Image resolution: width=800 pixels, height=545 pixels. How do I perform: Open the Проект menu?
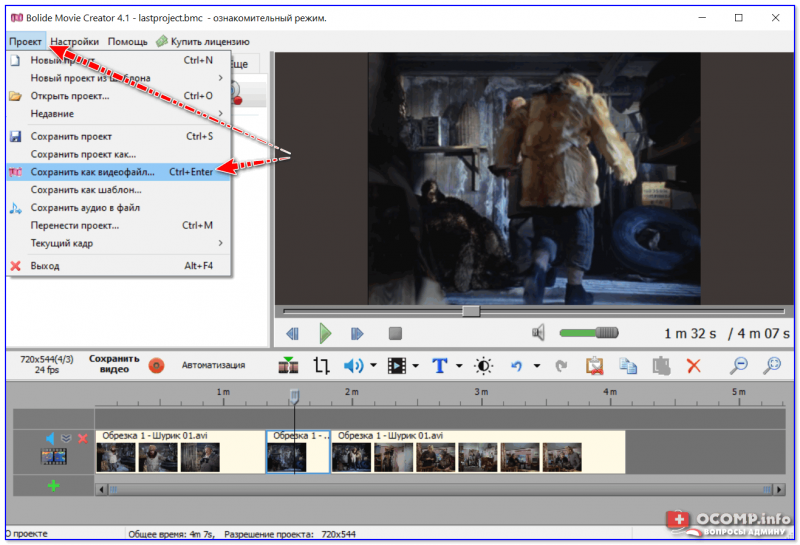pos(26,41)
